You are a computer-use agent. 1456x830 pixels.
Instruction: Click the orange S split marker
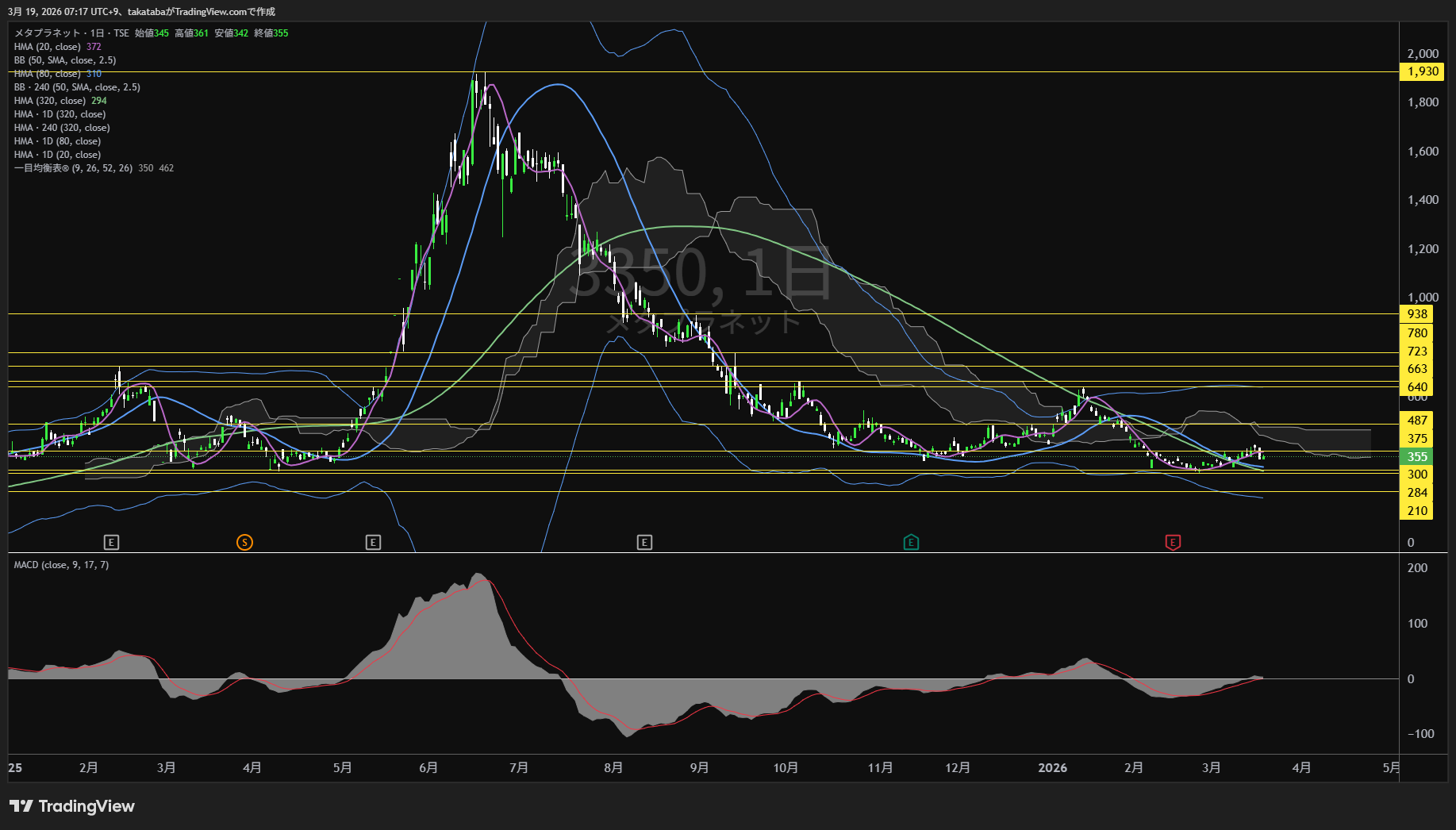(244, 543)
